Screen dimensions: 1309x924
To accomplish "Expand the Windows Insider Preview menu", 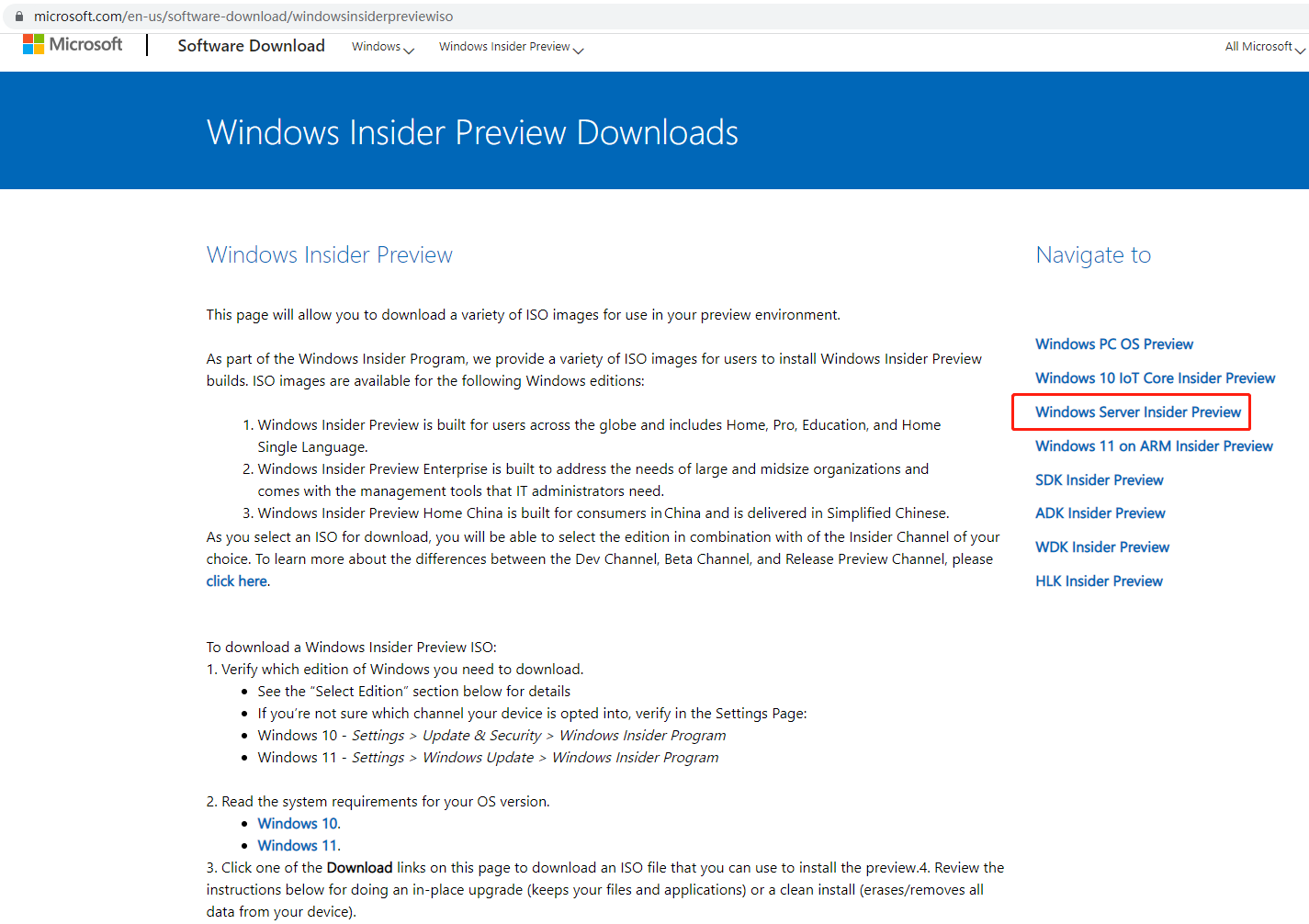I will point(511,47).
